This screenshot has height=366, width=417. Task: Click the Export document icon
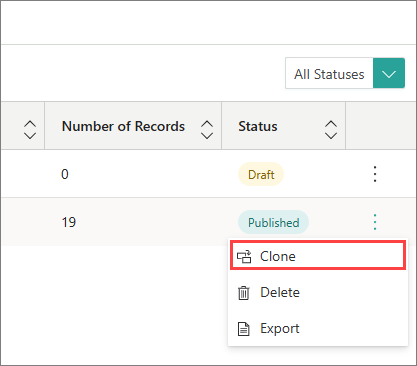click(x=244, y=329)
